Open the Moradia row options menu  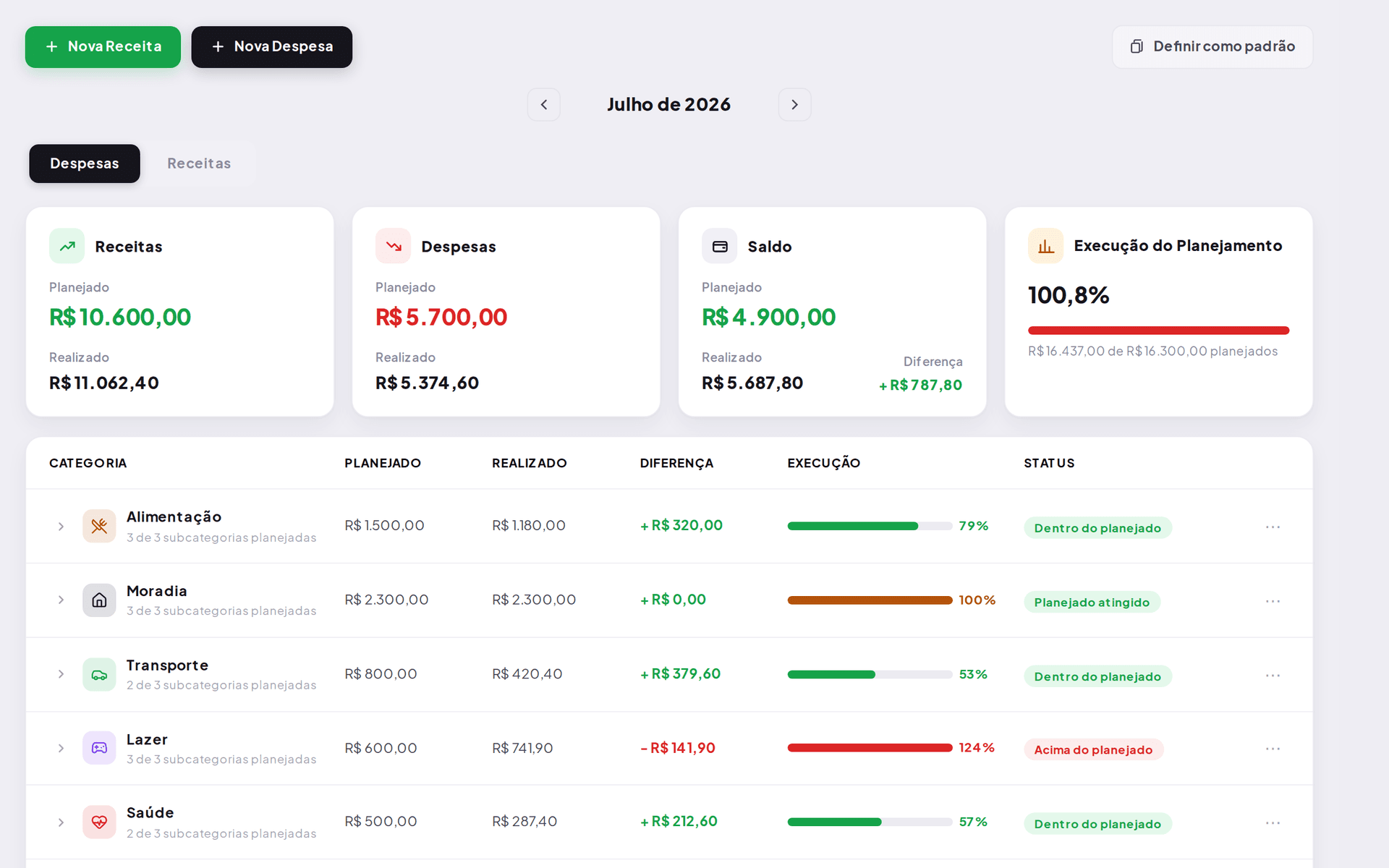1273,601
